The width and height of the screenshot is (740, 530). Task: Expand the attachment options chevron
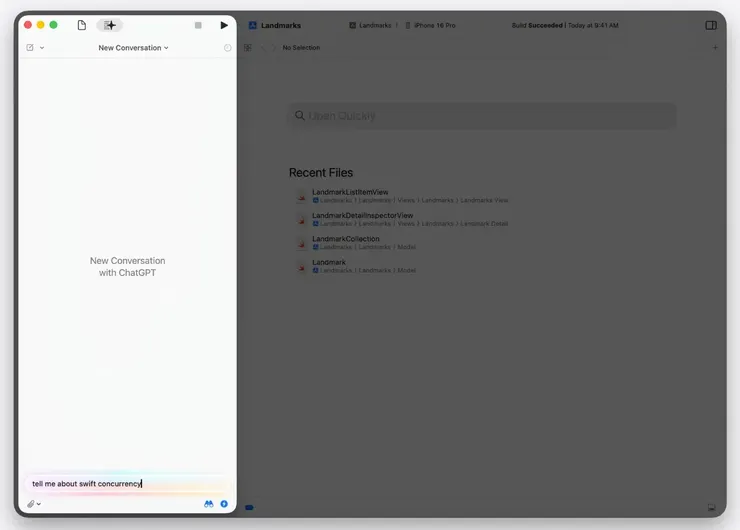[x=39, y=504]
